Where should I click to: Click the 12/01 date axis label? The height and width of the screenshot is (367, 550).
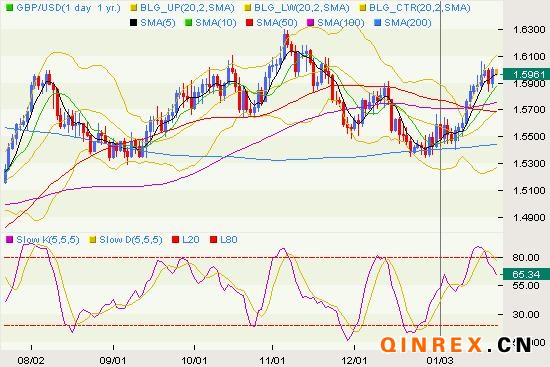pyautogui.click(x=354, y=360)
